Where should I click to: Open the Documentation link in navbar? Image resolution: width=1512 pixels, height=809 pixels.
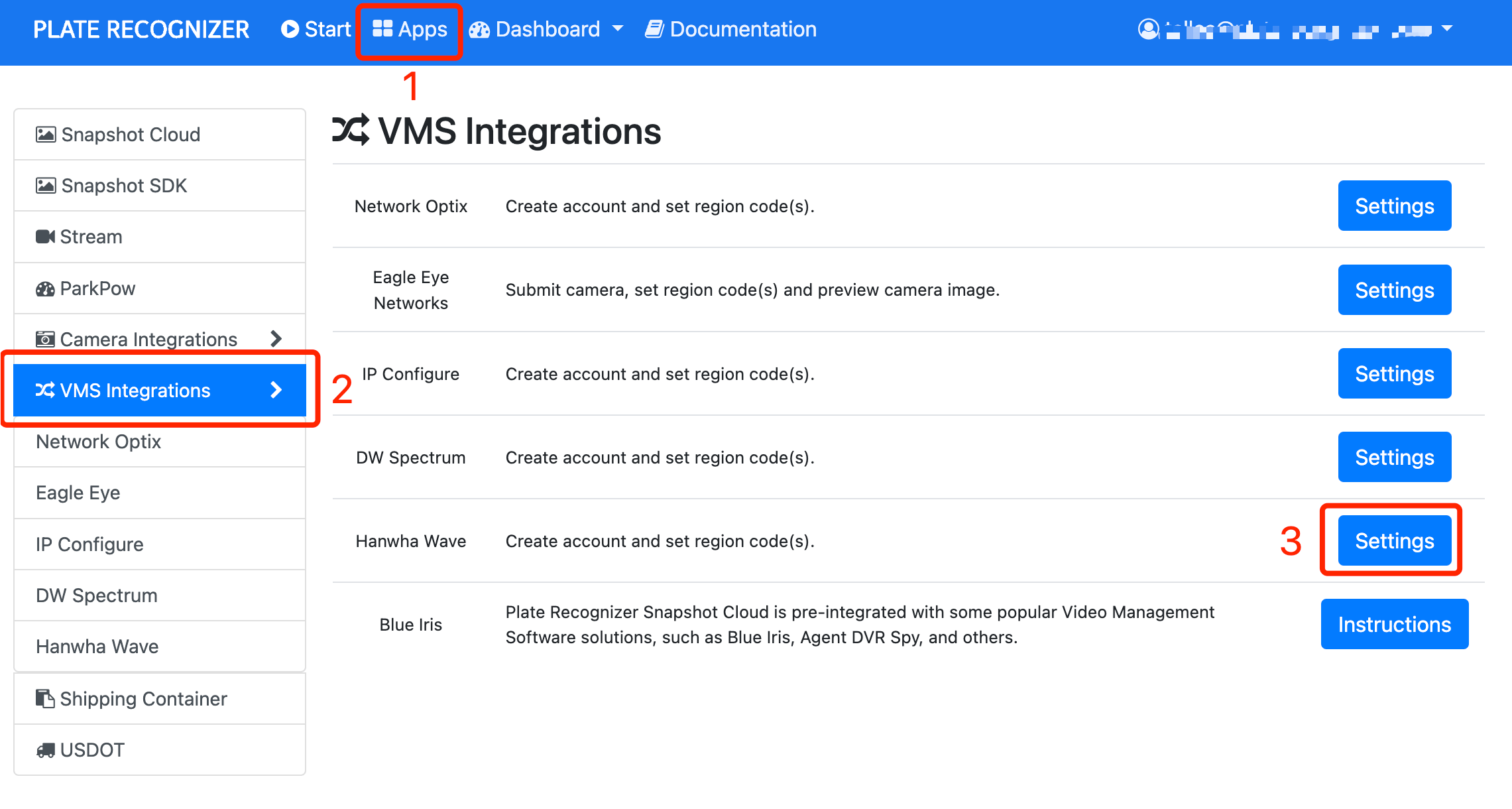(730, 29)
